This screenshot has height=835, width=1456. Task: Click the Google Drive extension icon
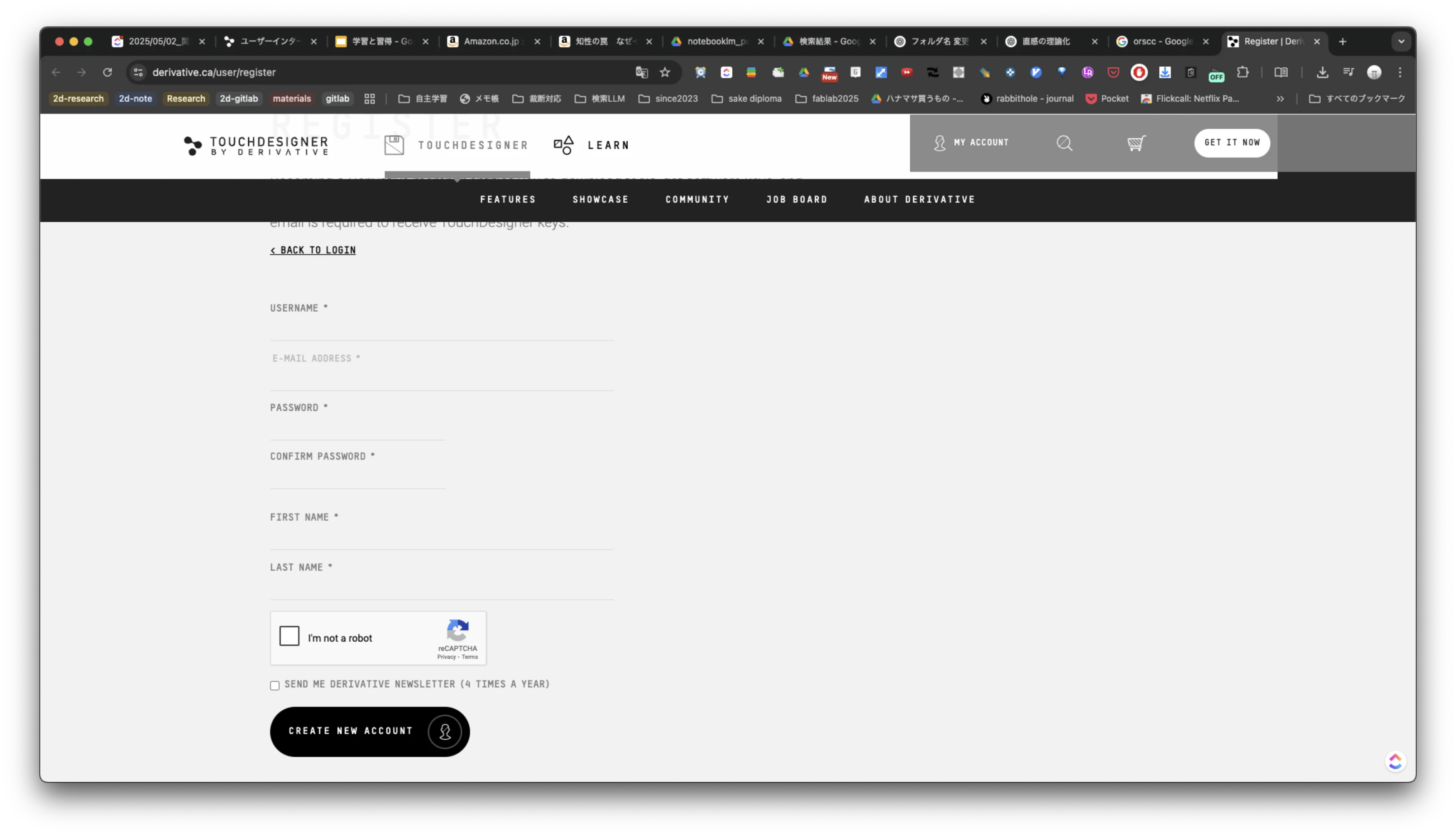803,72
